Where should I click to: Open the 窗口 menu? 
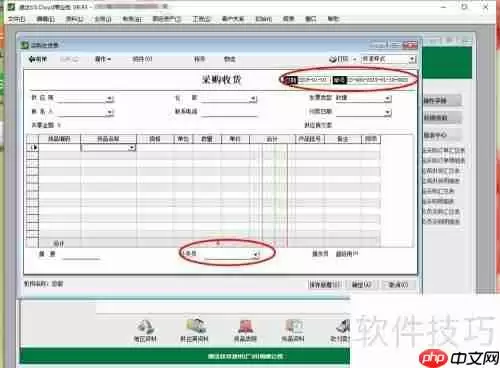pyautogui.click(x=311, y=19)
